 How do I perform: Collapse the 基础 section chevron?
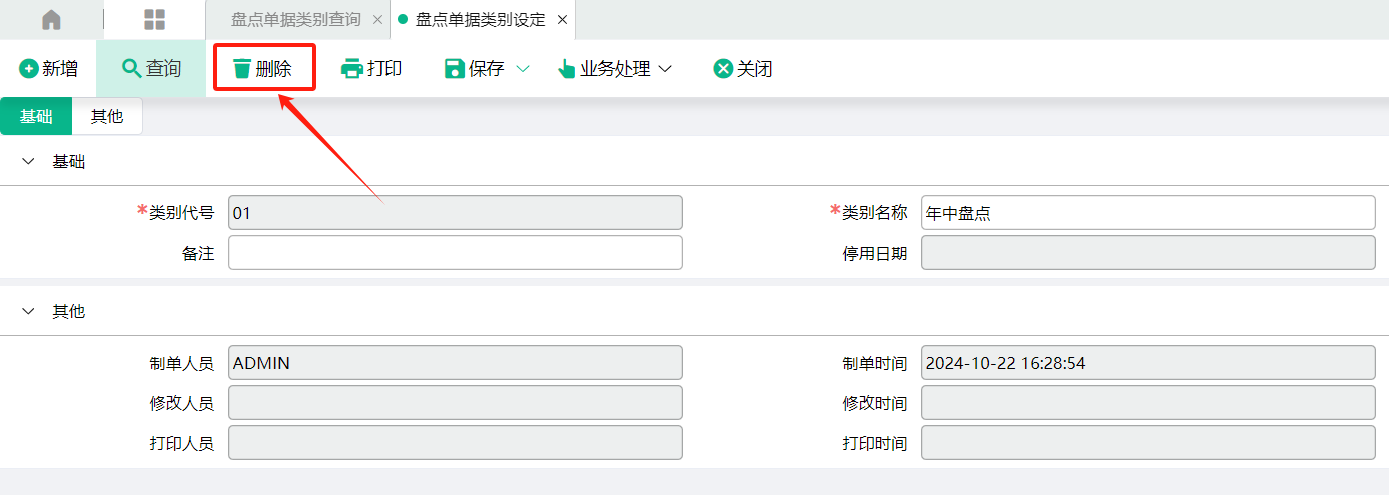click(28, 161)
